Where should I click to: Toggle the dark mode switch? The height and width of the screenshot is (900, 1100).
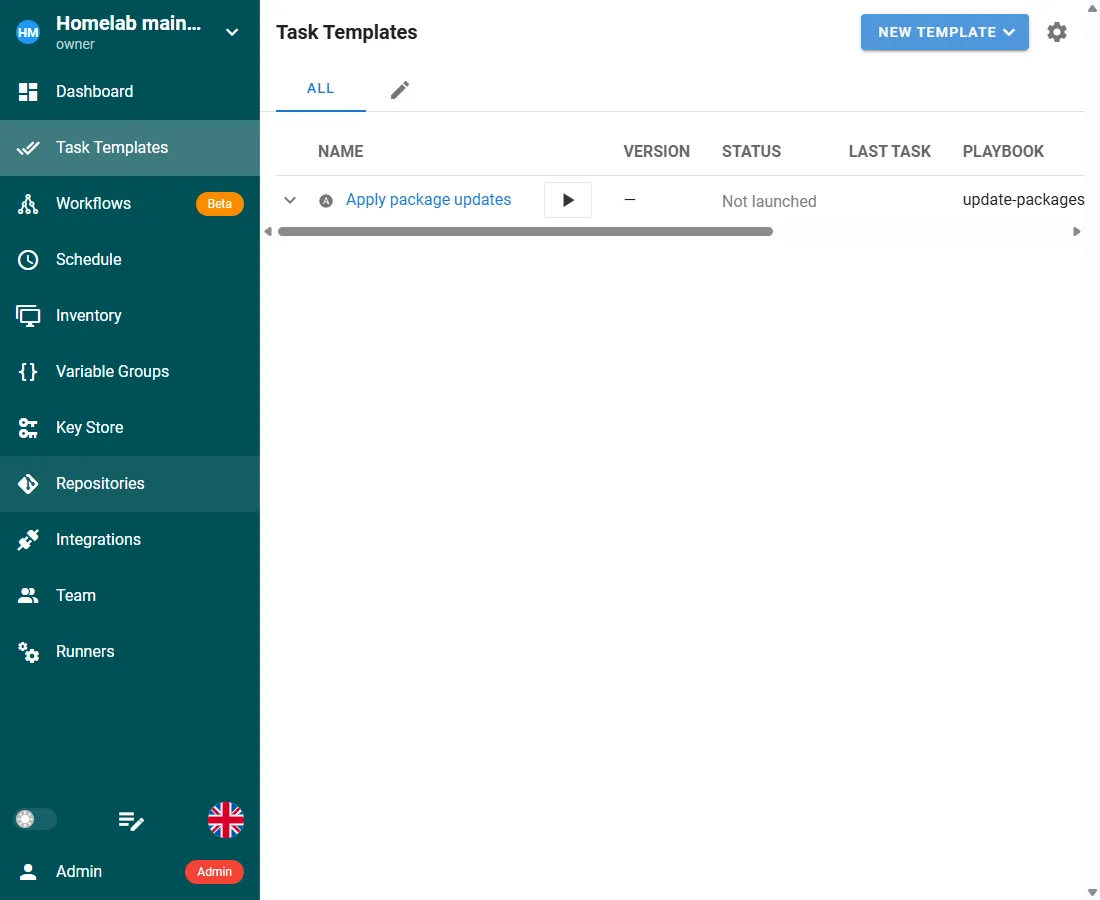point(35,819)
